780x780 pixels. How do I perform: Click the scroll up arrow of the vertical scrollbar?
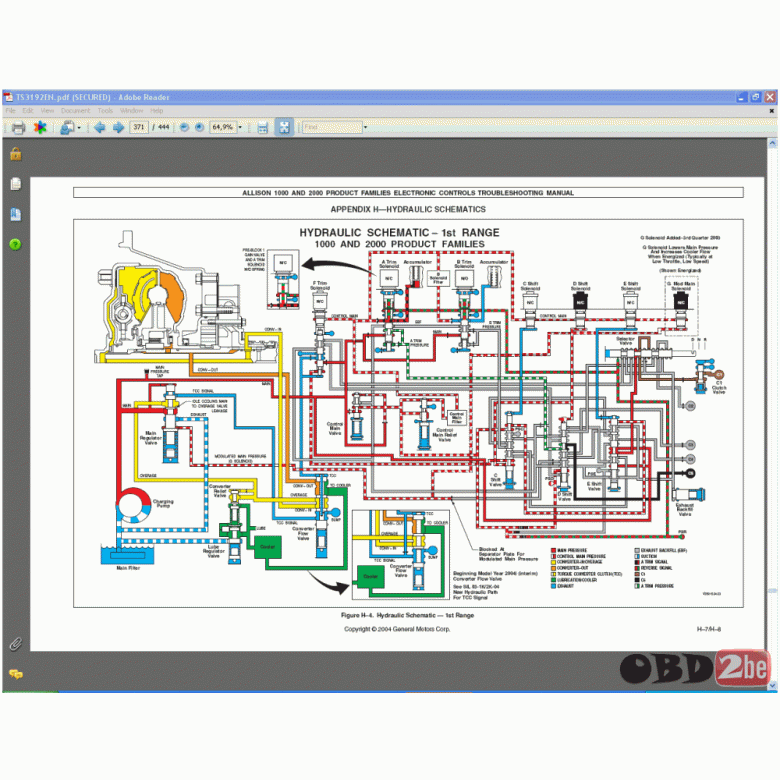(x=773, y=143)
